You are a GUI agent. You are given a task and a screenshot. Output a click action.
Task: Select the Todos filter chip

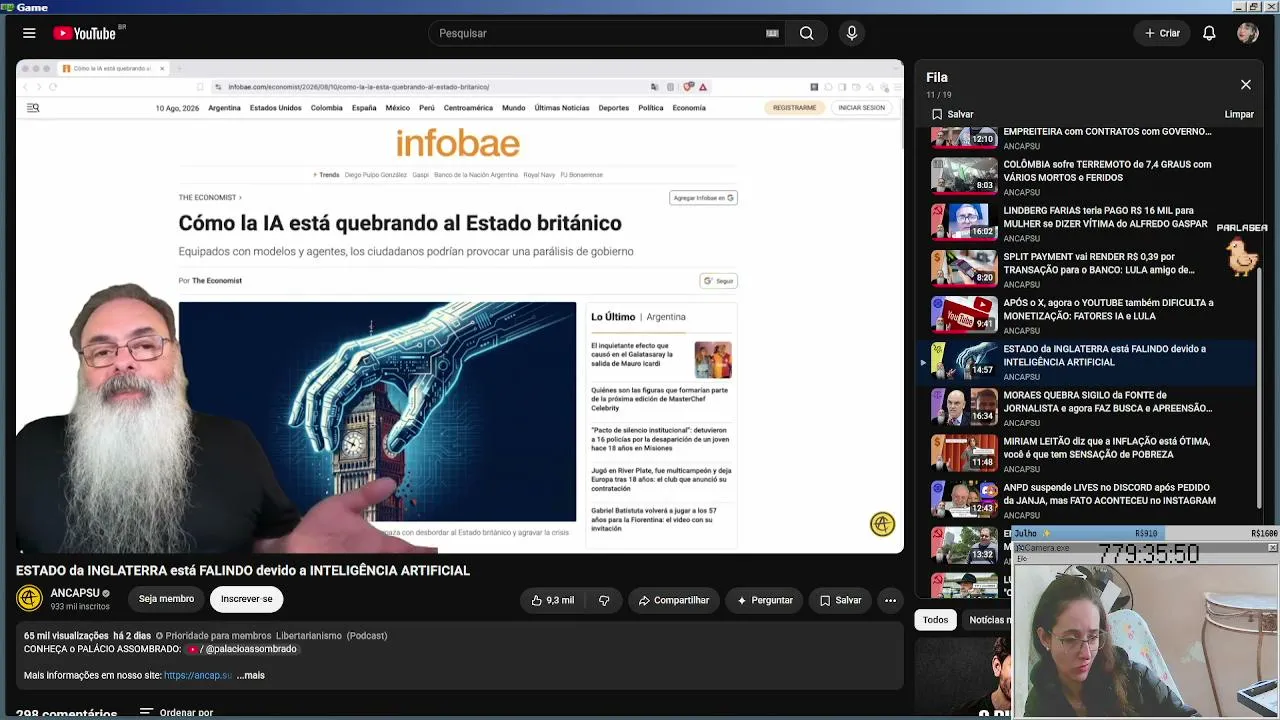point(935,620)
